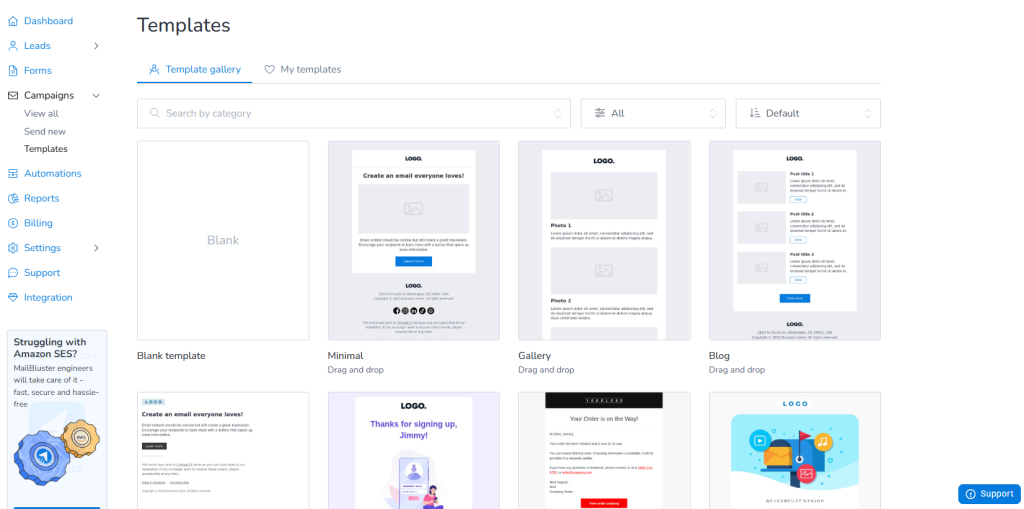The image size is (1024, 509).
Task: Click the Blank template label text
Action: (171, 356)
